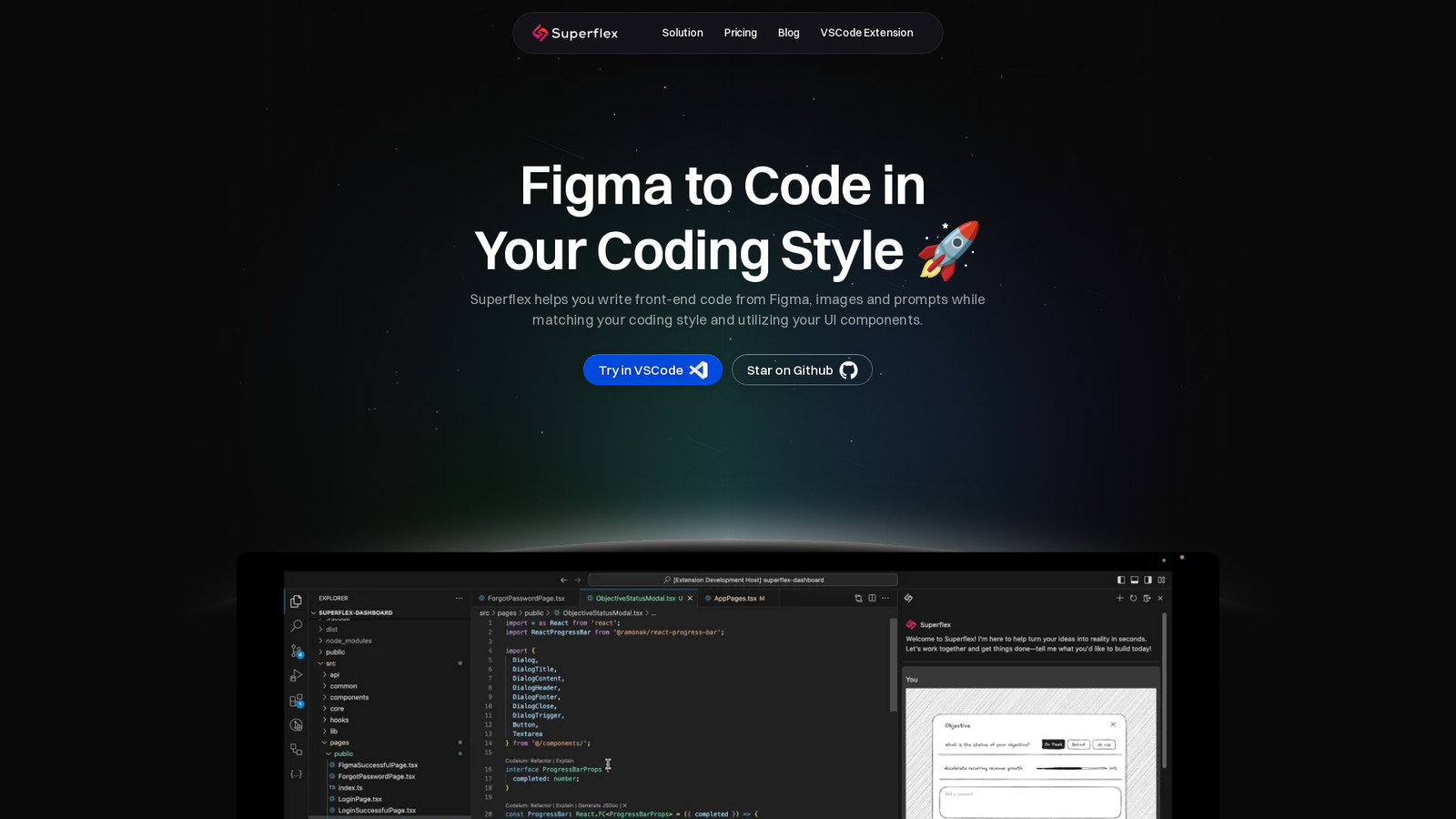Collapse the SUPERFLEX-DASHBOARD root folder
Viewport: 1456px width, 819px height.
pyautogui.click(x=352, y=612)
